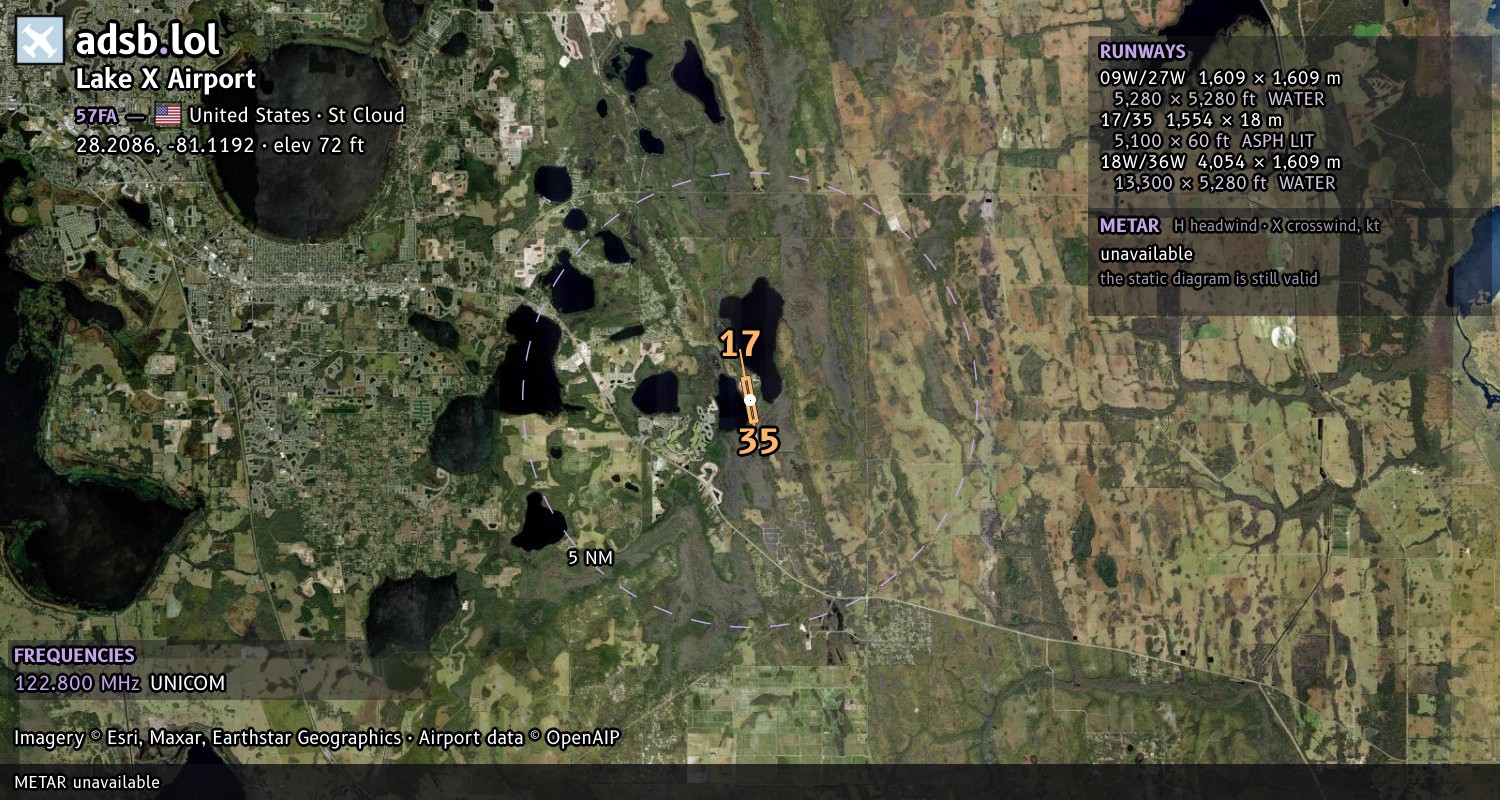The height and width of the screenshot is (800, 1500).
Task: Select the 18W/36W runway row
Action: point(1220,162)
